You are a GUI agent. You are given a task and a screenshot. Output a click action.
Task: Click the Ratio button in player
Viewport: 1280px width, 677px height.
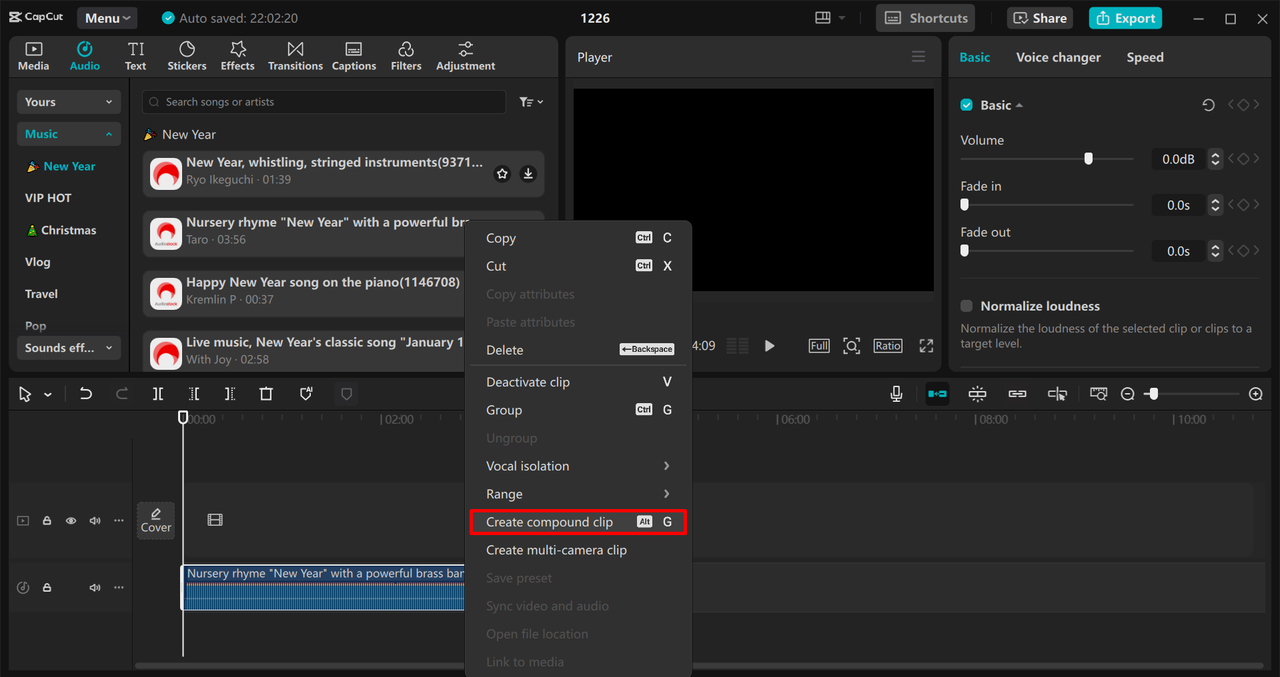888,346
